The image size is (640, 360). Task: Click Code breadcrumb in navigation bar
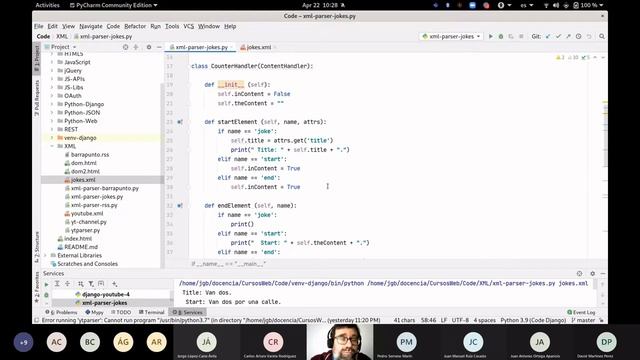point(43,36)
